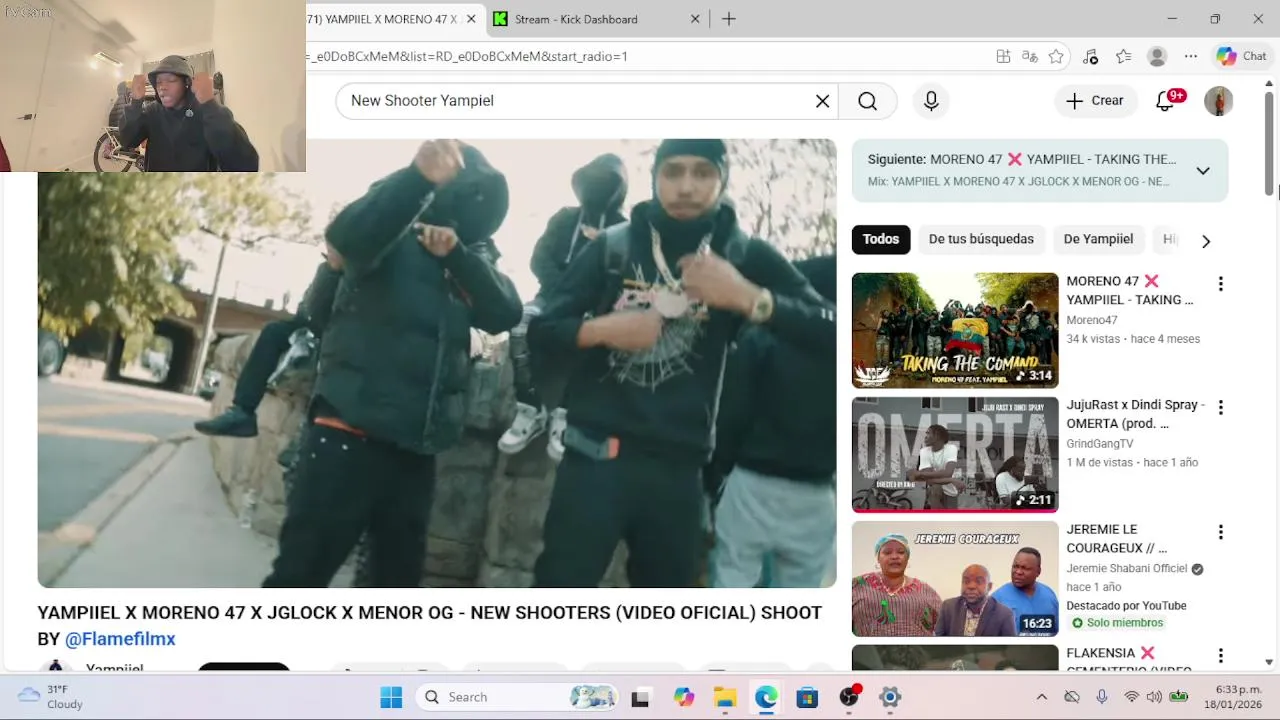Image resolution: width=1280 pixels, height=720 pixels.
Task: Add this page to favorites star
Action: (x=1056, y=57)
